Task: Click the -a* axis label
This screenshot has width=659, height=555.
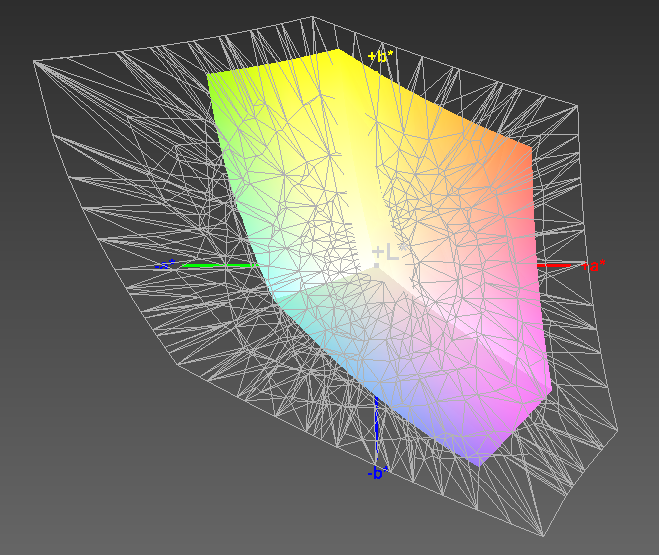Action: (x=165, y=265)
